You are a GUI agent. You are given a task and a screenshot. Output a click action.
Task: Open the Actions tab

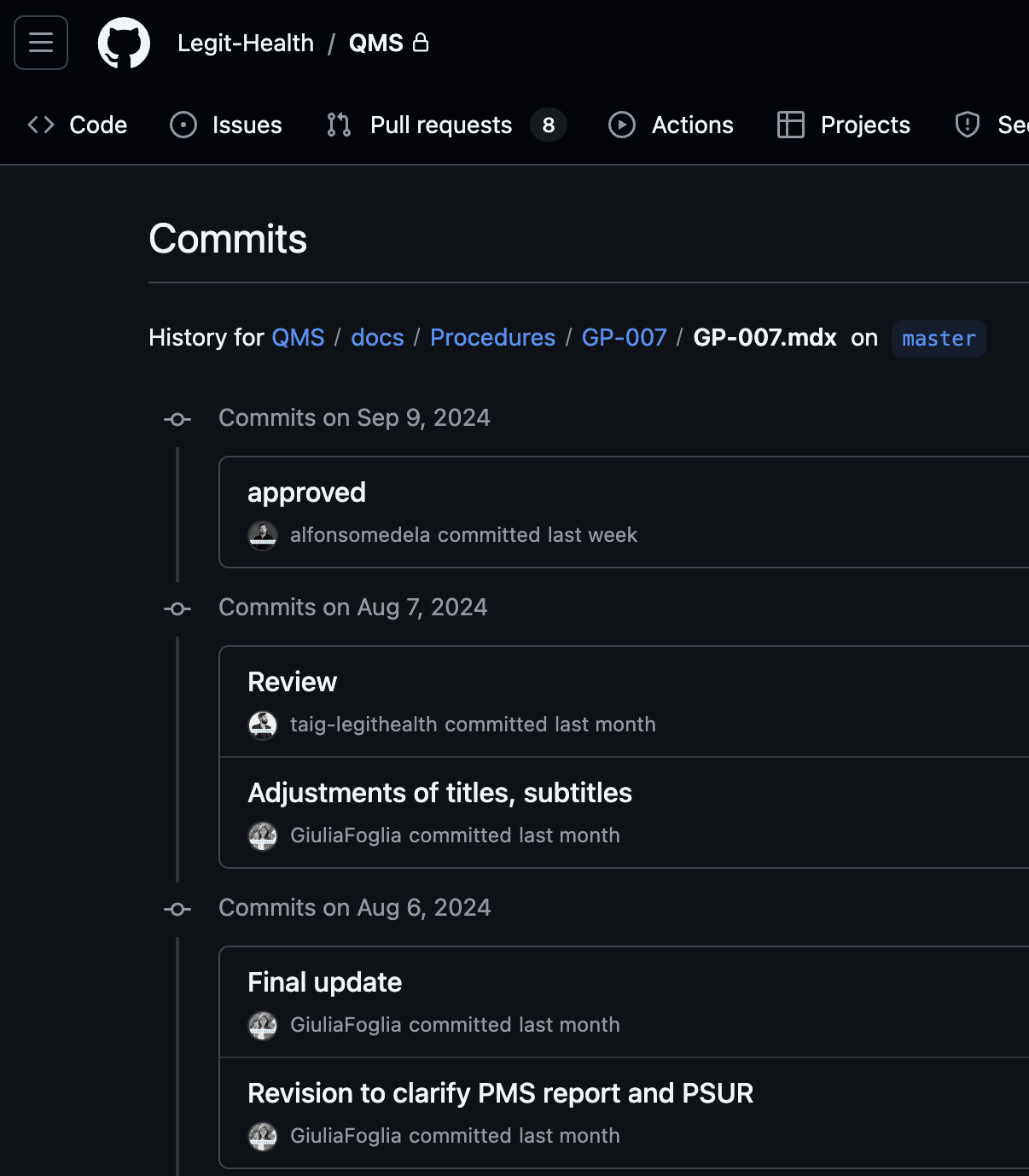pyautogui.click(x=671, y=125)
